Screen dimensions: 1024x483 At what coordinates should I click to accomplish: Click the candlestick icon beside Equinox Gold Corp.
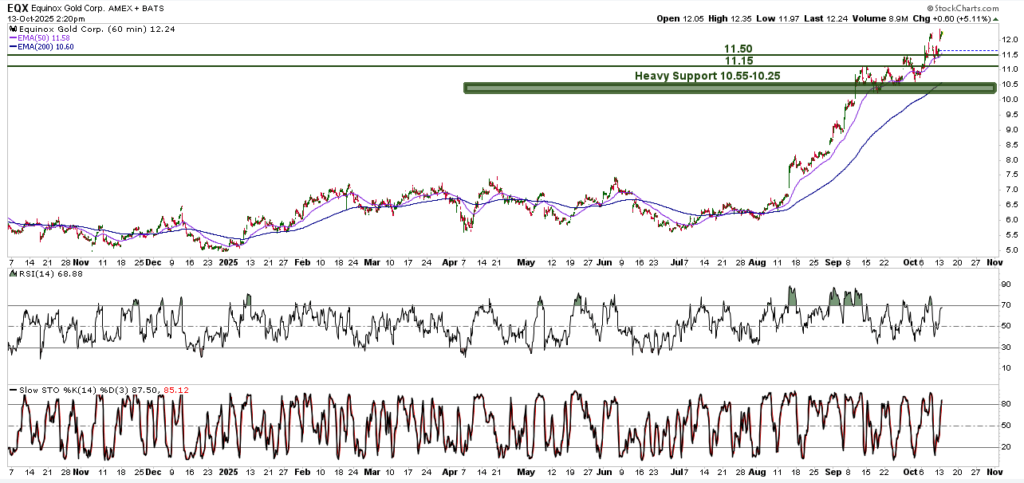click(x=10, y=29)
